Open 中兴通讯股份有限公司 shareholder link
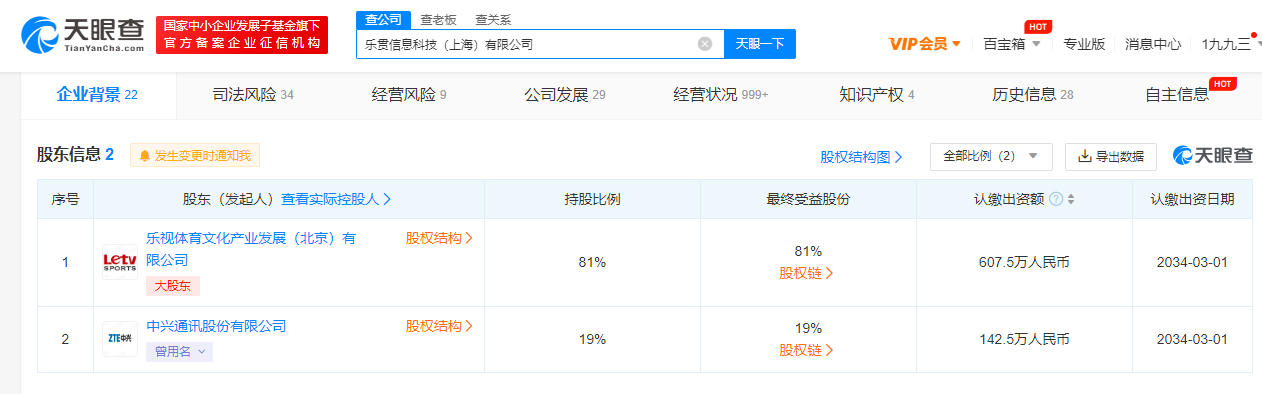The height and width of the screenshot is (394, 1262). [x=216, y=326]
